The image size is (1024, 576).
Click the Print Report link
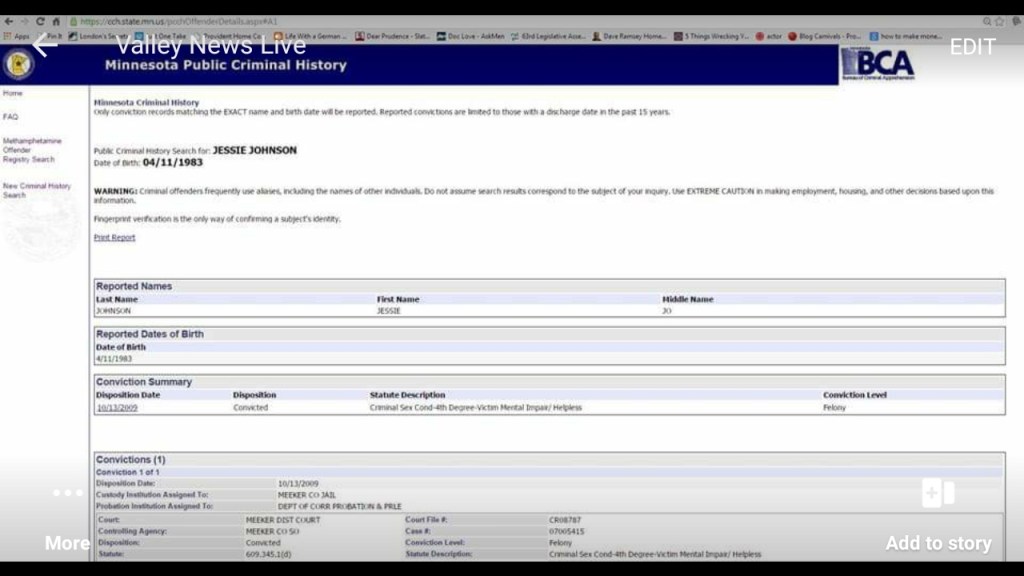coord(114,238)
